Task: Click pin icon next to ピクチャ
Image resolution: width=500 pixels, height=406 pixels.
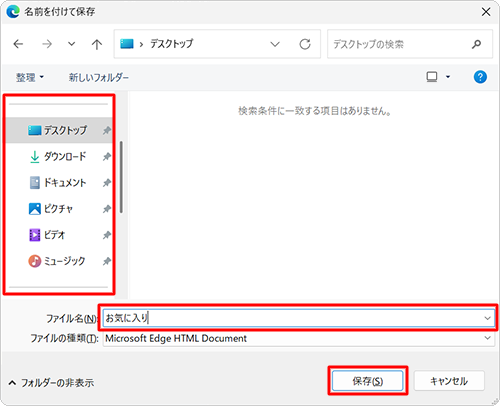Action: point(107,209)
